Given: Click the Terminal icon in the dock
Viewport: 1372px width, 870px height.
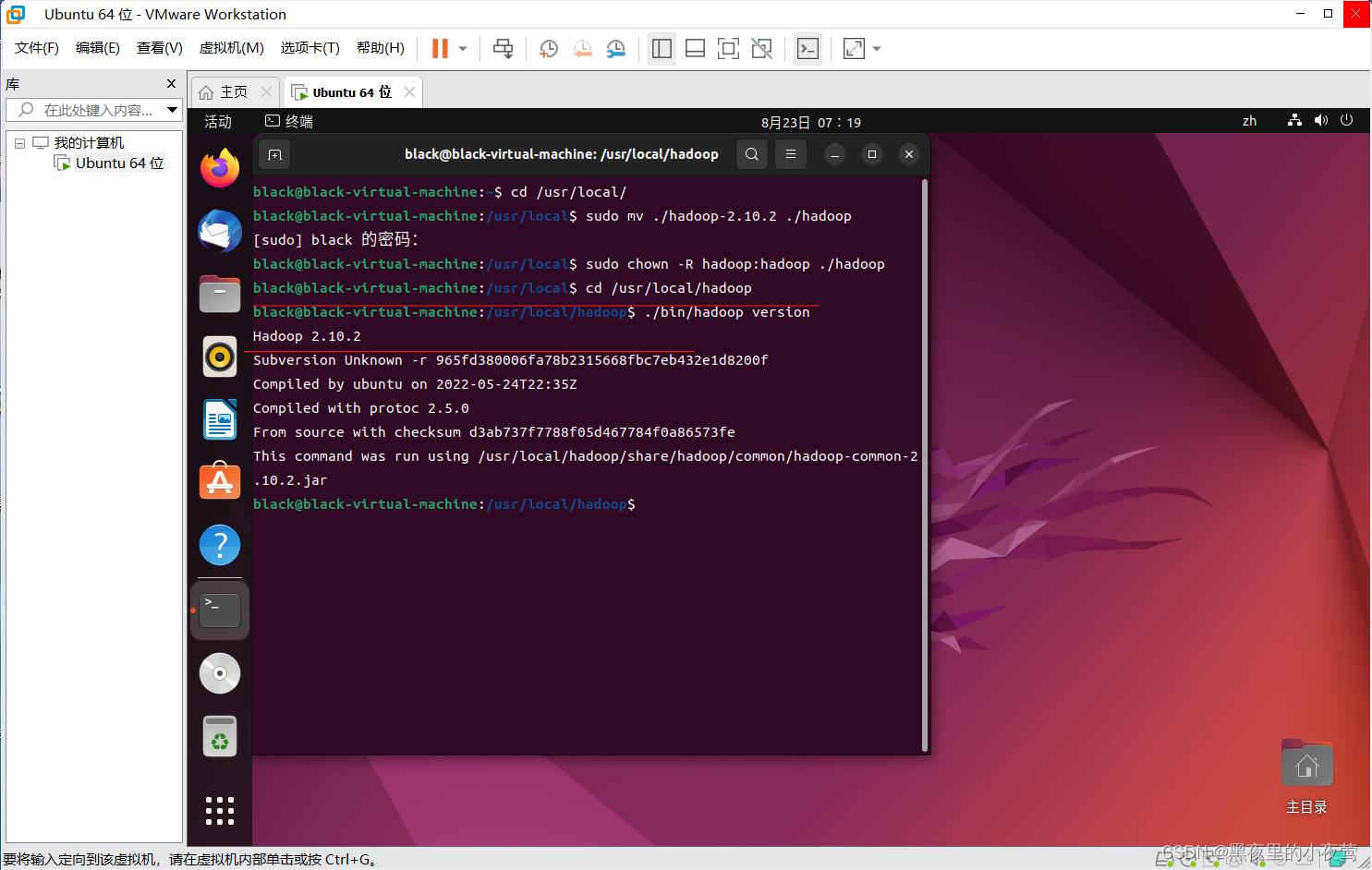Looking at the screenshot, I should tap(220, 610).
